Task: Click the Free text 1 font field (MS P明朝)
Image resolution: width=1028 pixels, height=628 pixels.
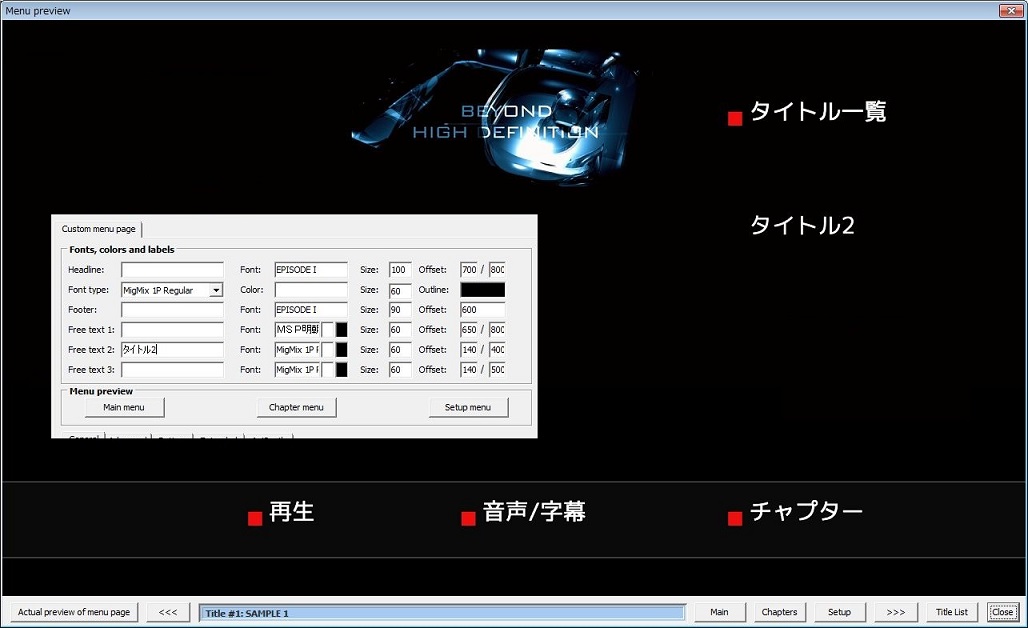Action: pyautogui.click(x=298, y=330)
